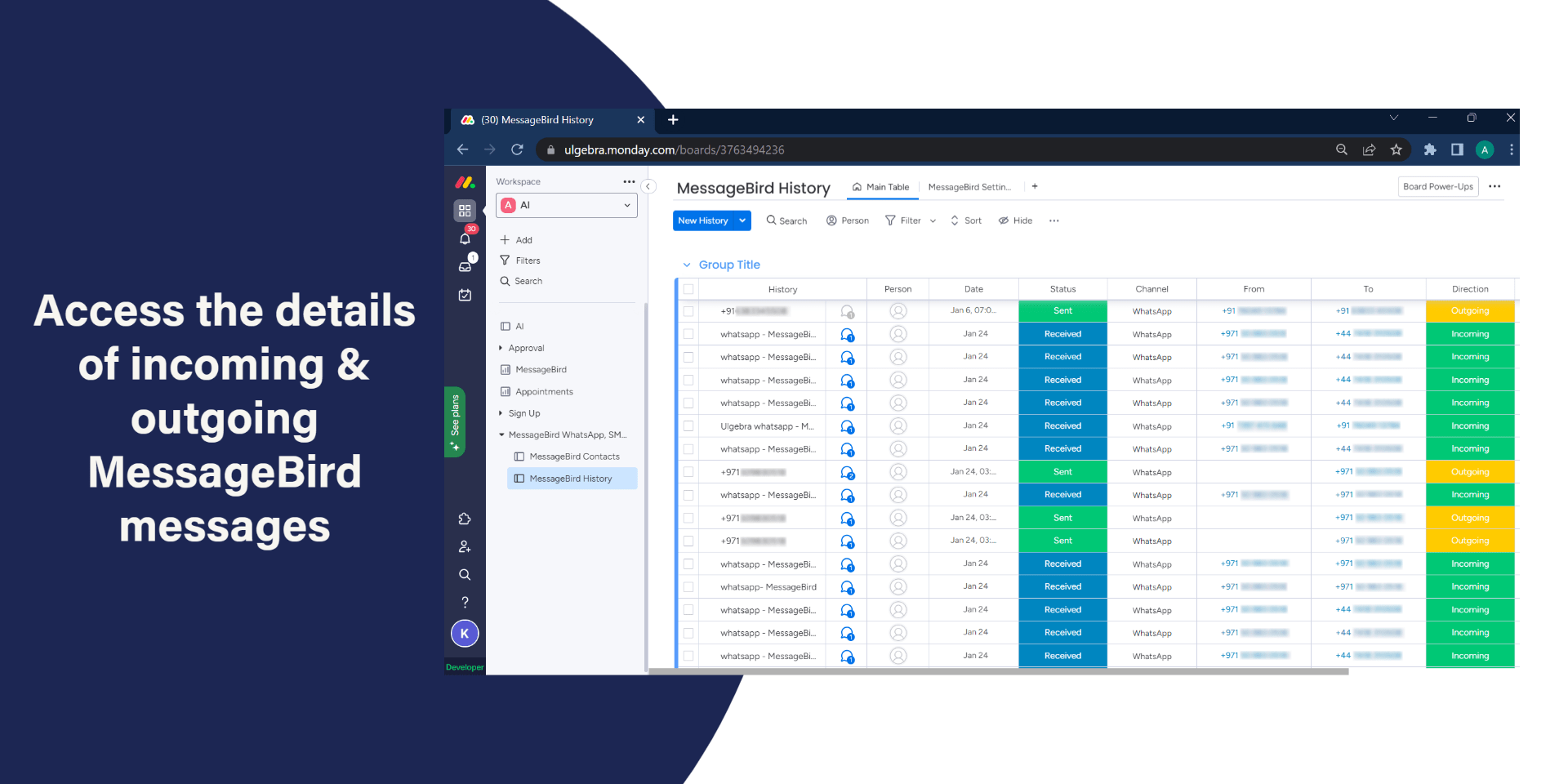Open browser extensions puzzle icon
This screenshot has width=1568, height=784.
tap(1430, 149)
